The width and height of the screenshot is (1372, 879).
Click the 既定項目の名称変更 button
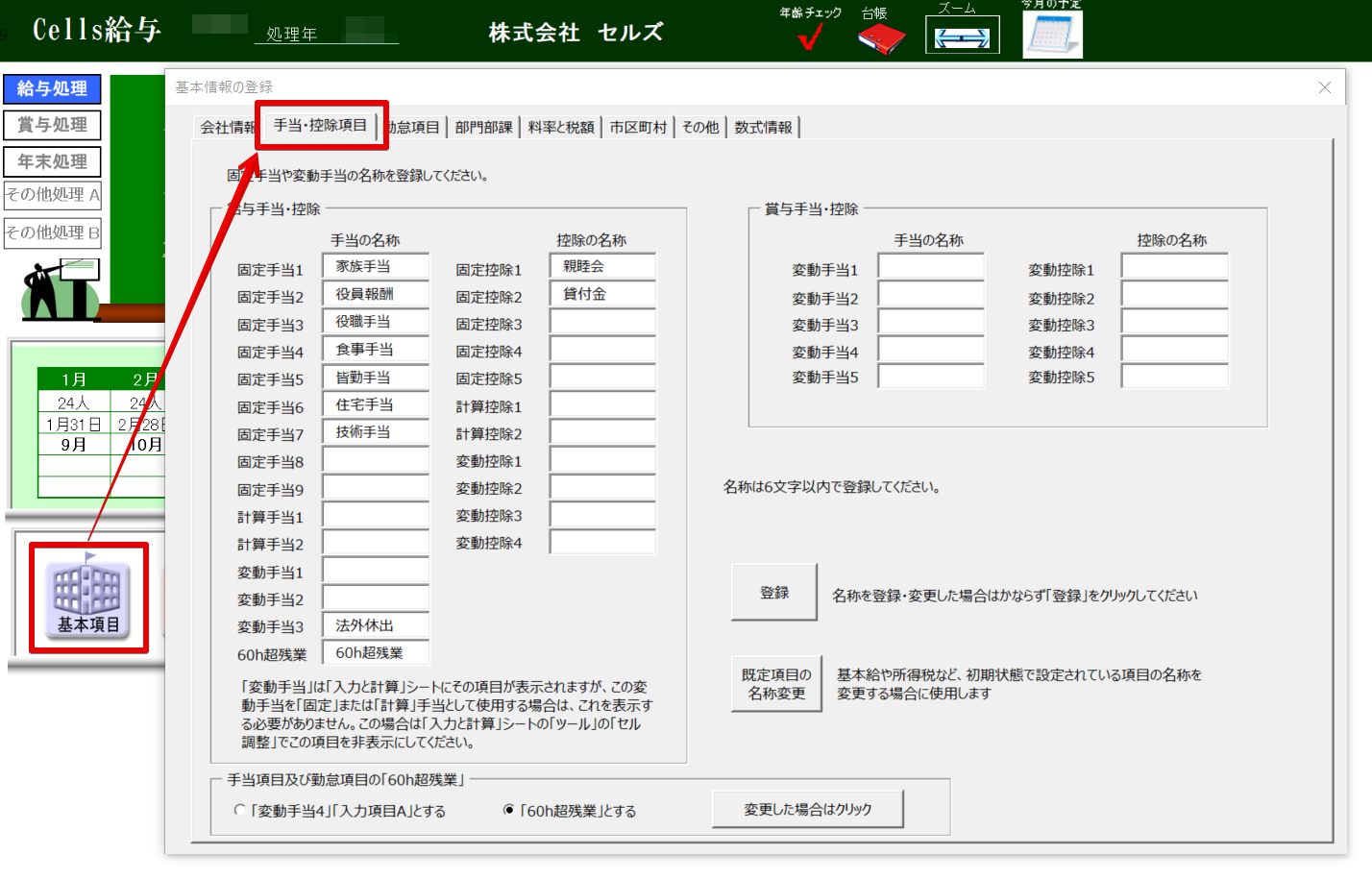click(x=776, y=684)
